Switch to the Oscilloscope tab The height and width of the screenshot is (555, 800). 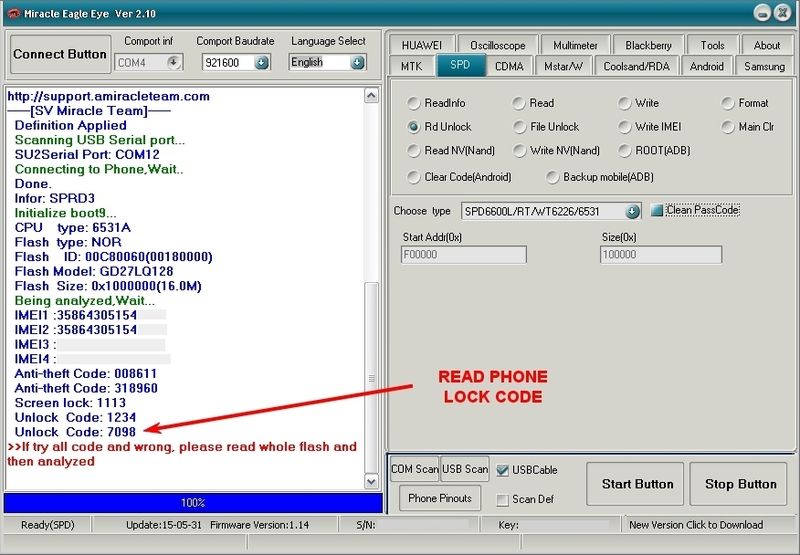pos(497,45)
